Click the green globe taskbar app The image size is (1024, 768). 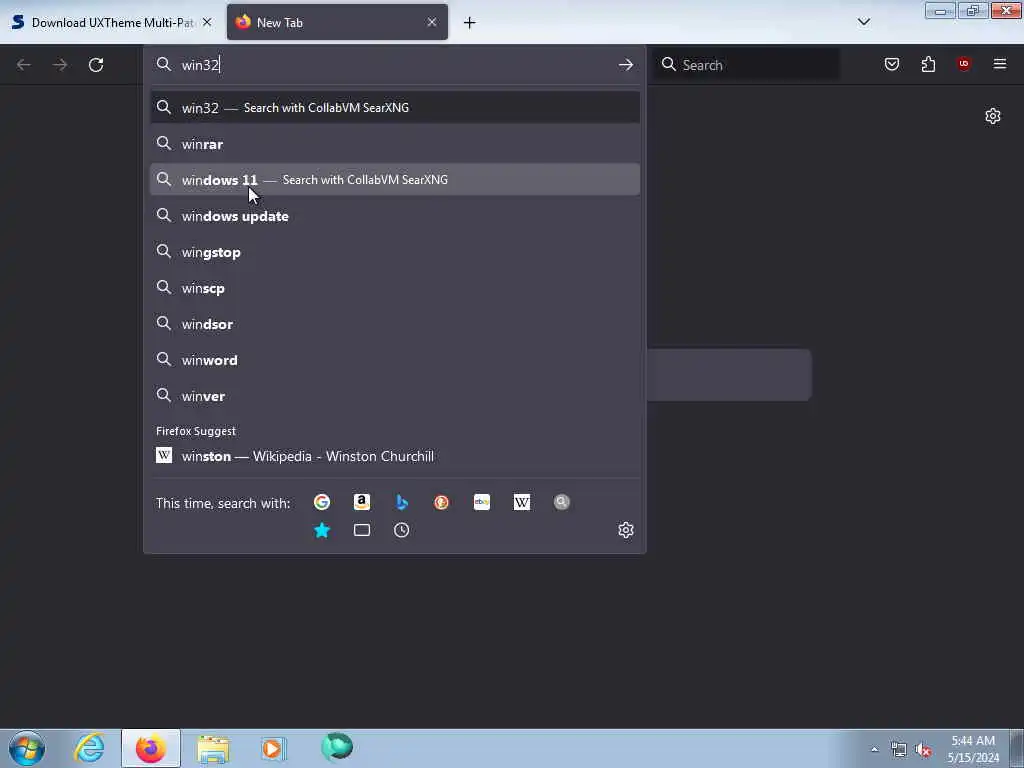337,748
